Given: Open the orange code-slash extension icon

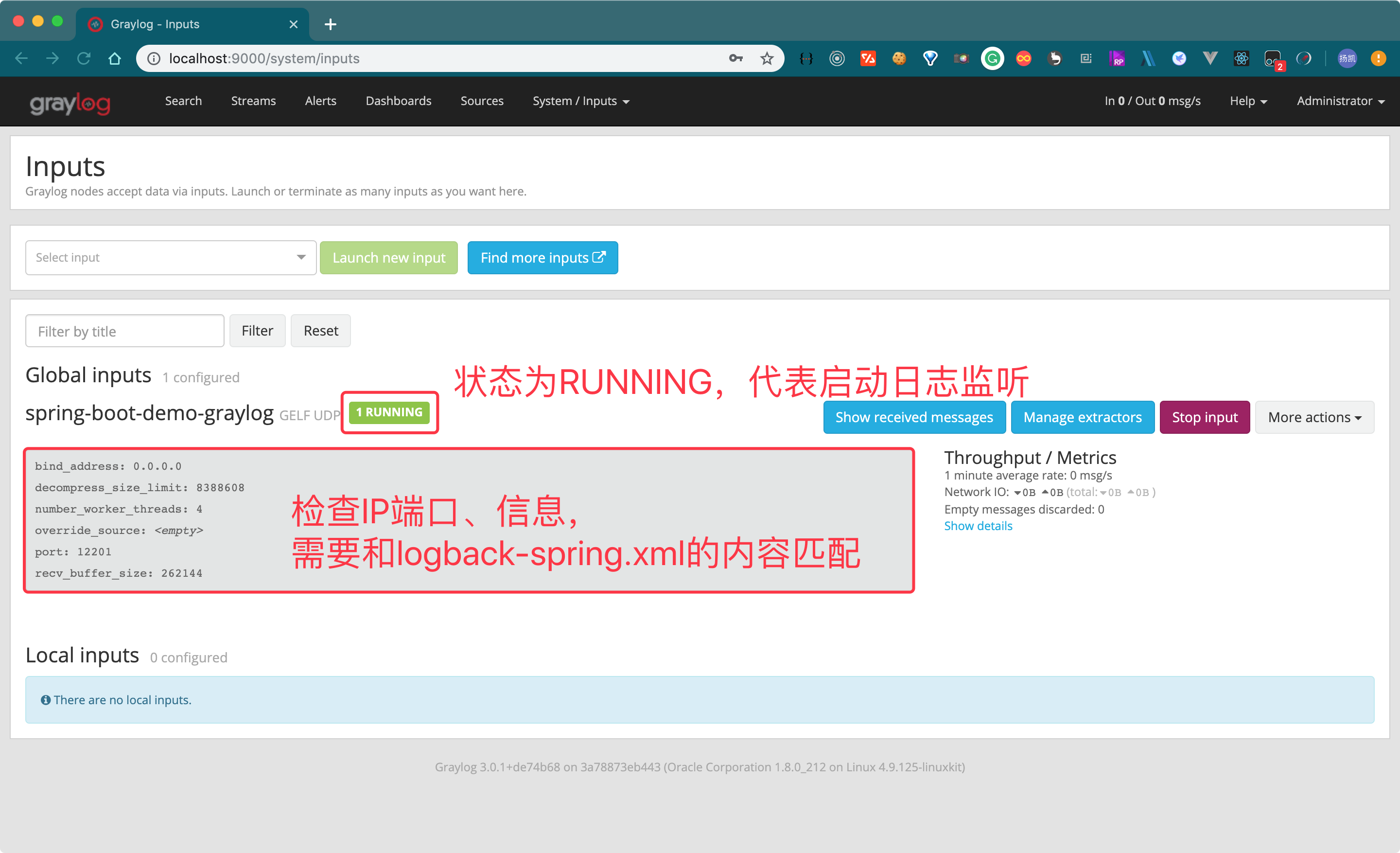Looking at the screenshot, I should pyautogui.click(x=868, y=58).
